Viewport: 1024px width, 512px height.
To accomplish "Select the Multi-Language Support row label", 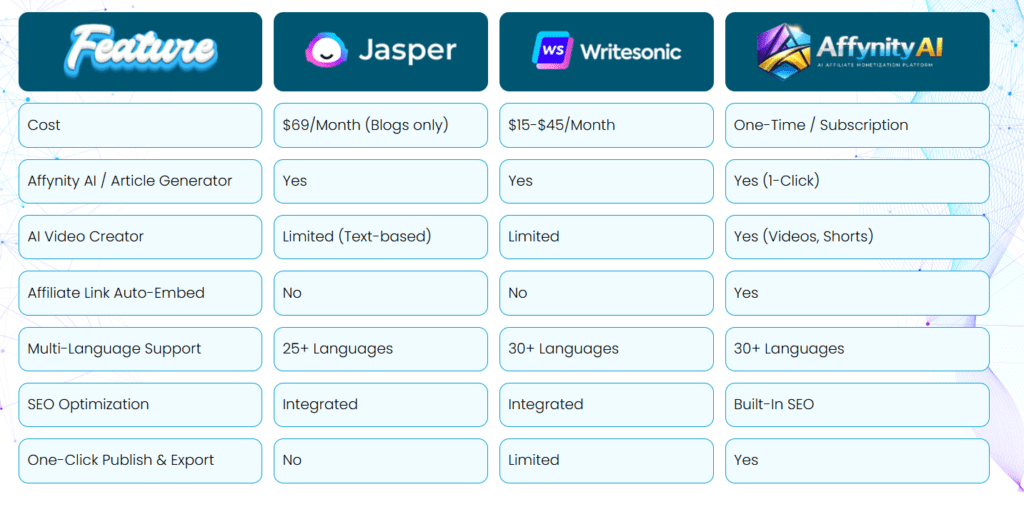I will (x=140, y=349).
